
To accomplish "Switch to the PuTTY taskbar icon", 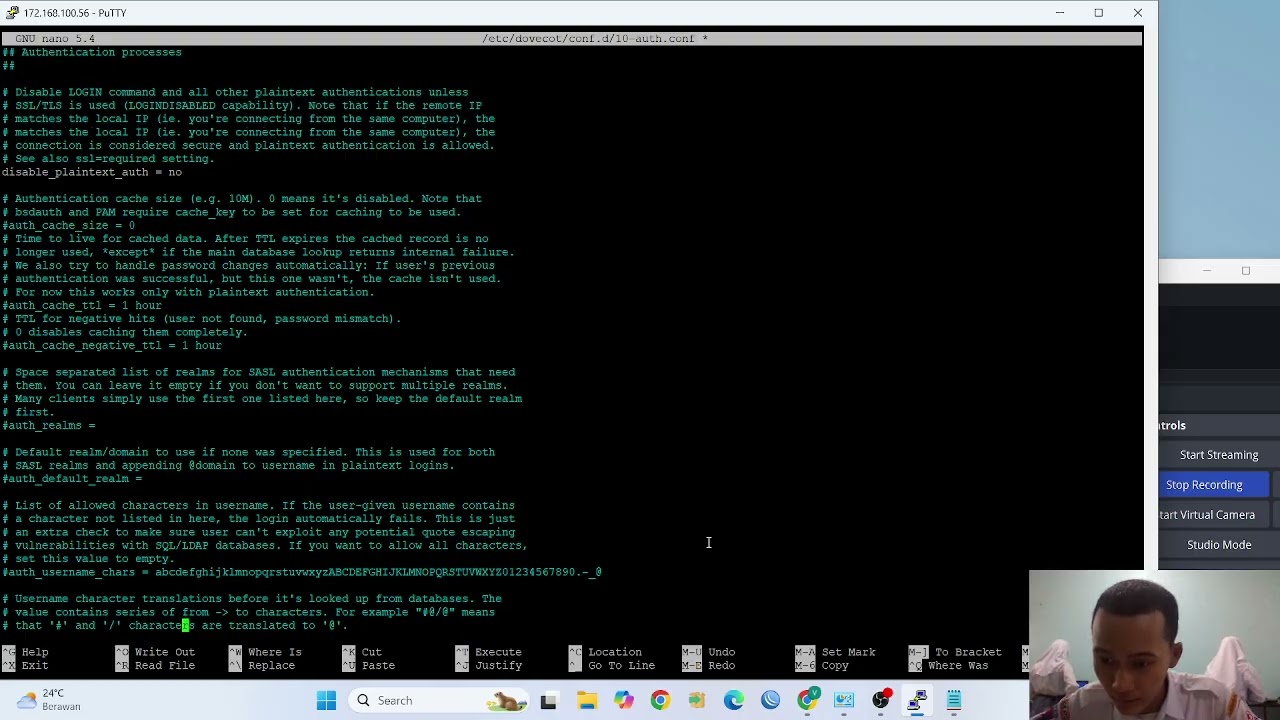I will [917, 700].
